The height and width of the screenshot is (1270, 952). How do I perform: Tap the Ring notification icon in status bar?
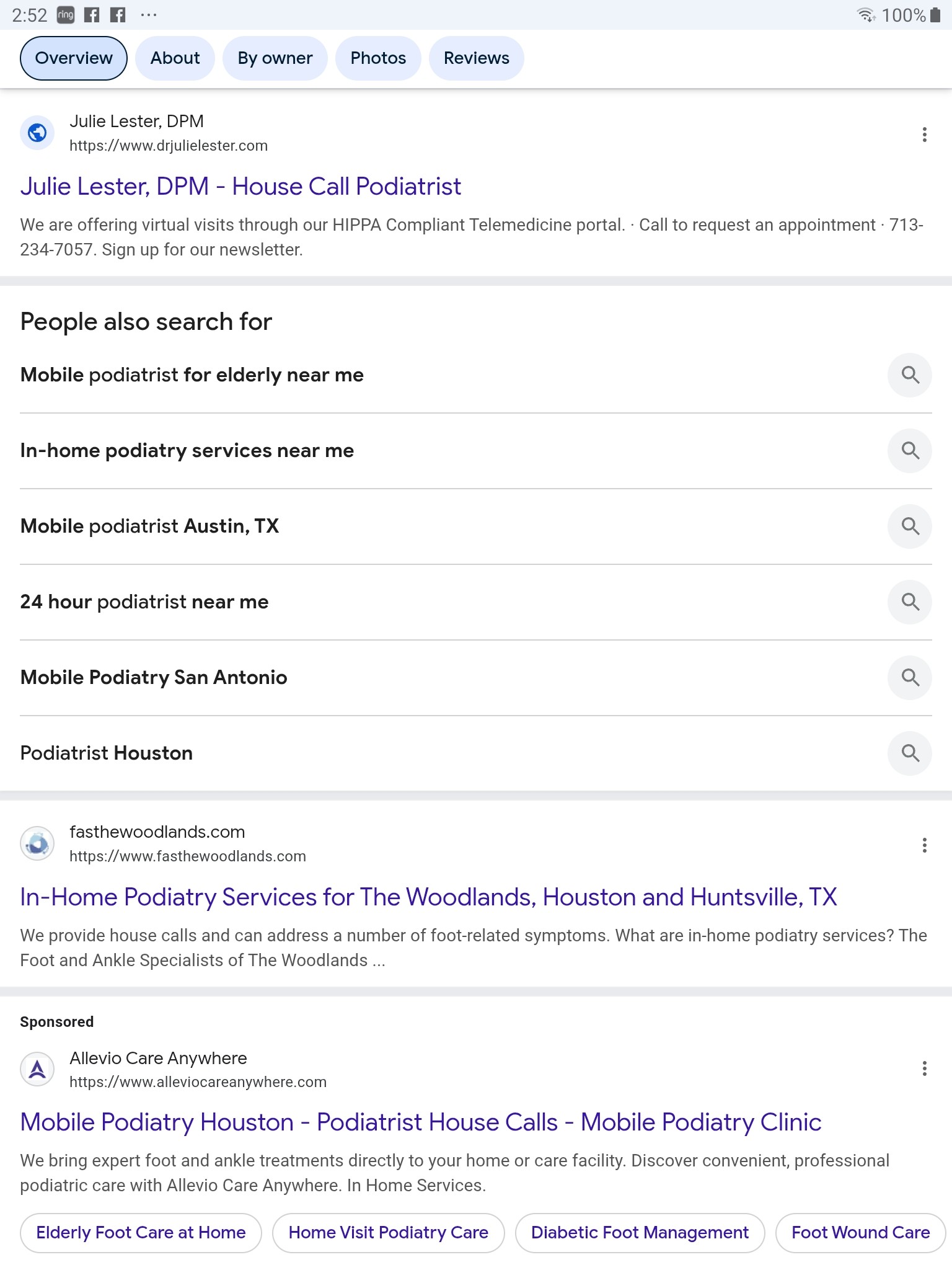click(66, 15)
